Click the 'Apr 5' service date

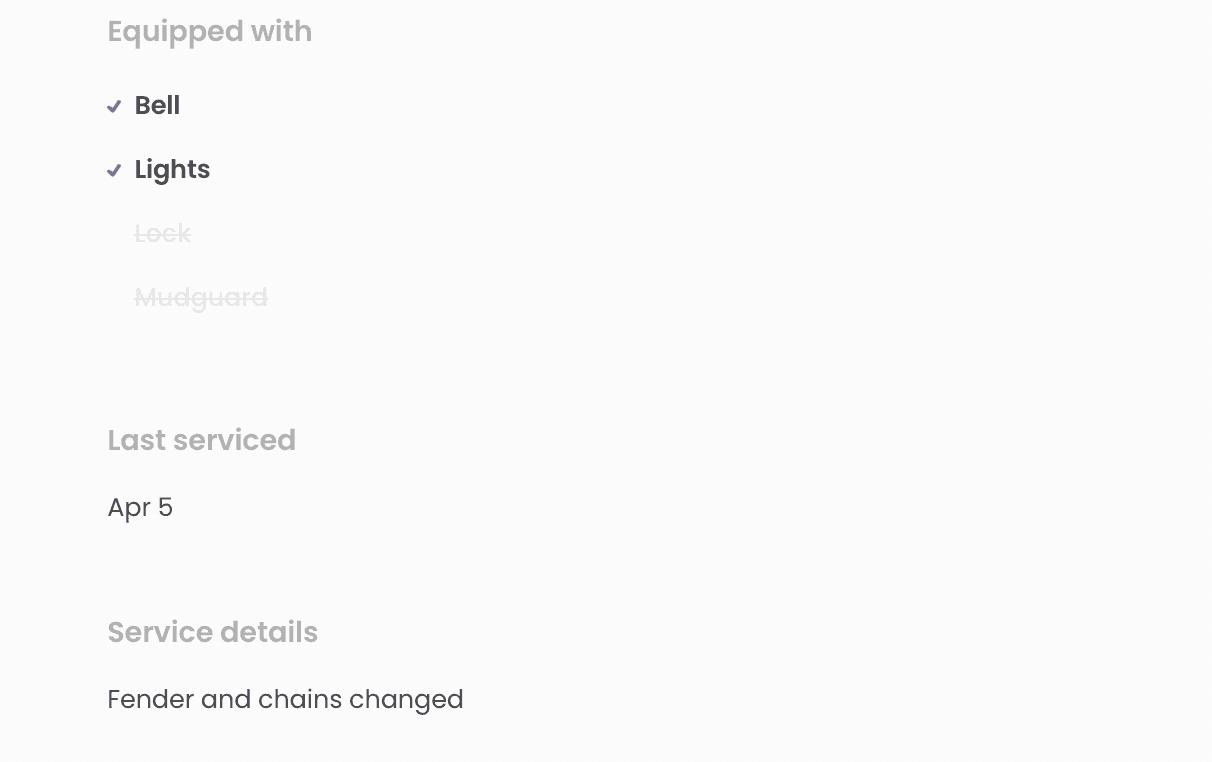tap(140, 507)
